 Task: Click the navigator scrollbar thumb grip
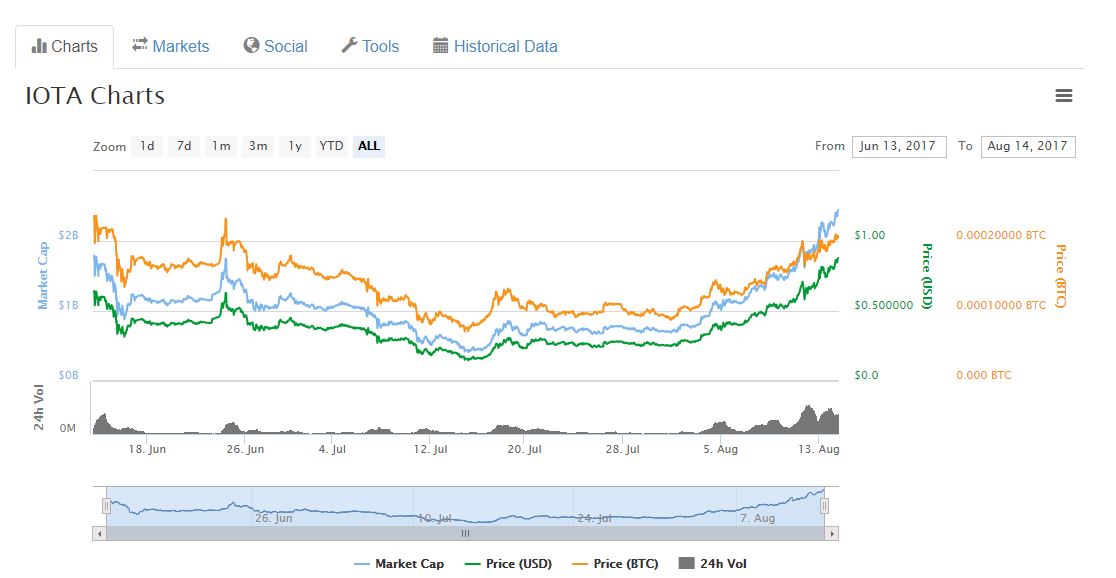[465, 533]
